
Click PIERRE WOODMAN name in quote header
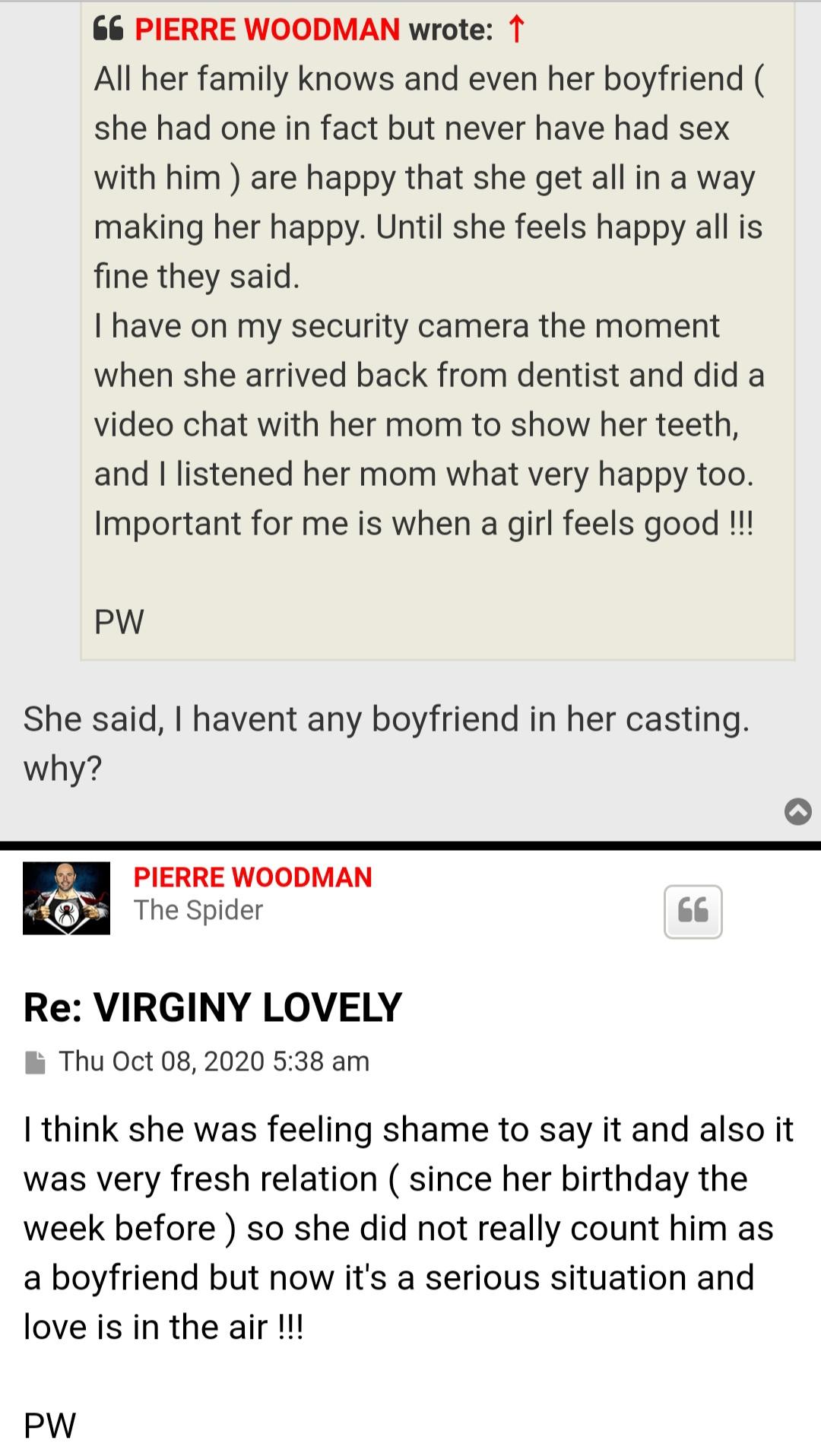pyautogui.click(x=267, y=30)
